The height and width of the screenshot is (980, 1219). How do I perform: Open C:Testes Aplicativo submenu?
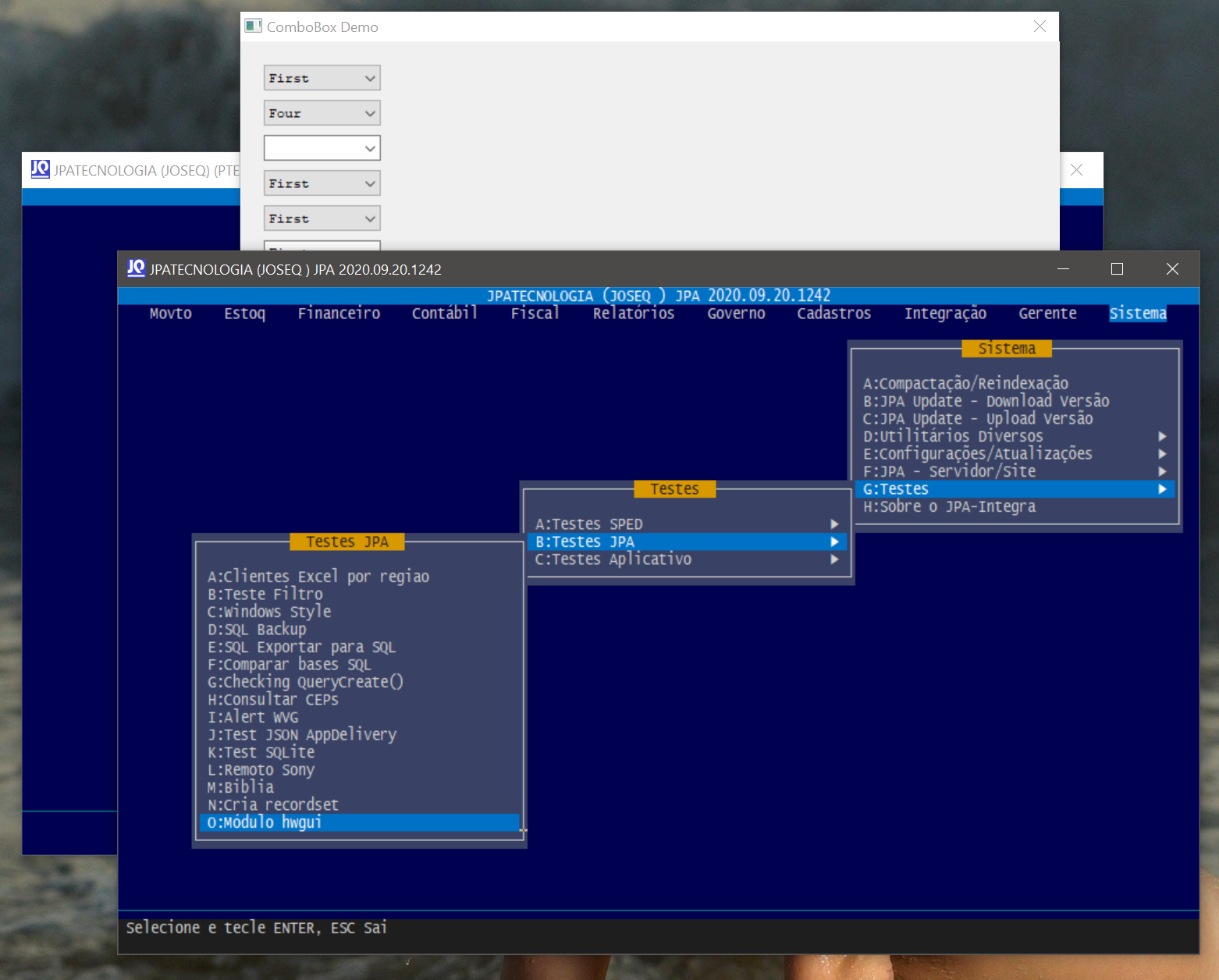click(x=613, y=559)
